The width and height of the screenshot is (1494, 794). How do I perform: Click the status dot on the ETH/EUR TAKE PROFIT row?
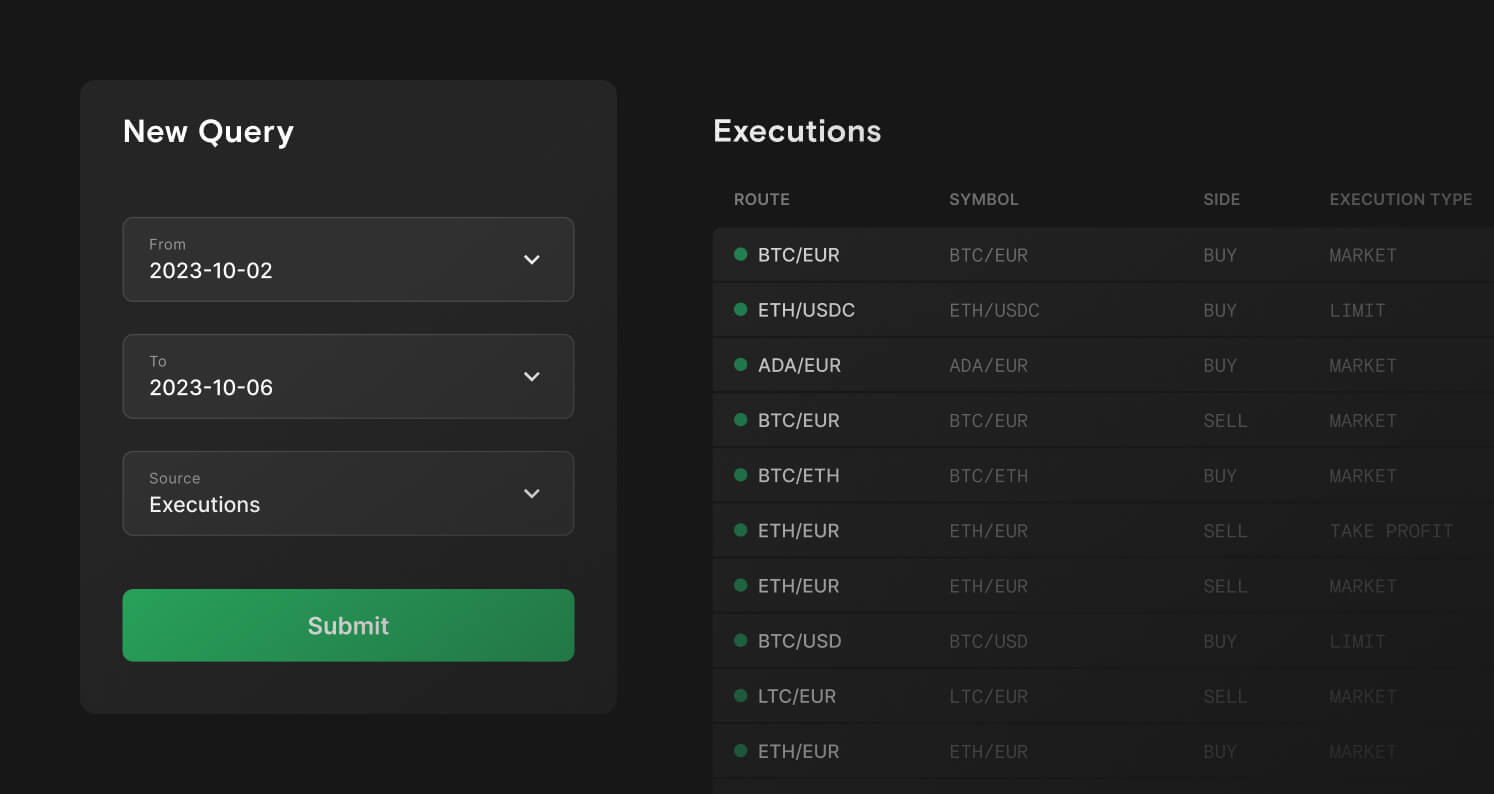[x=741, y=530]
